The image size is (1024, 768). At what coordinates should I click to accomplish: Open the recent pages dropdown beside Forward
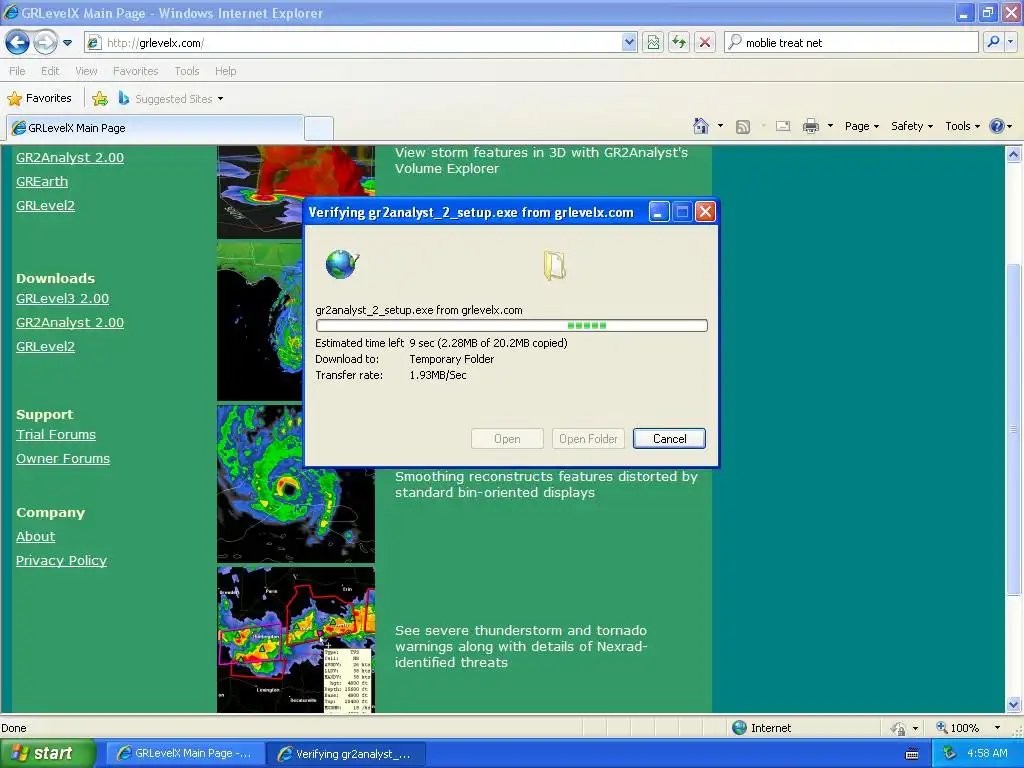tap(67, 43)
